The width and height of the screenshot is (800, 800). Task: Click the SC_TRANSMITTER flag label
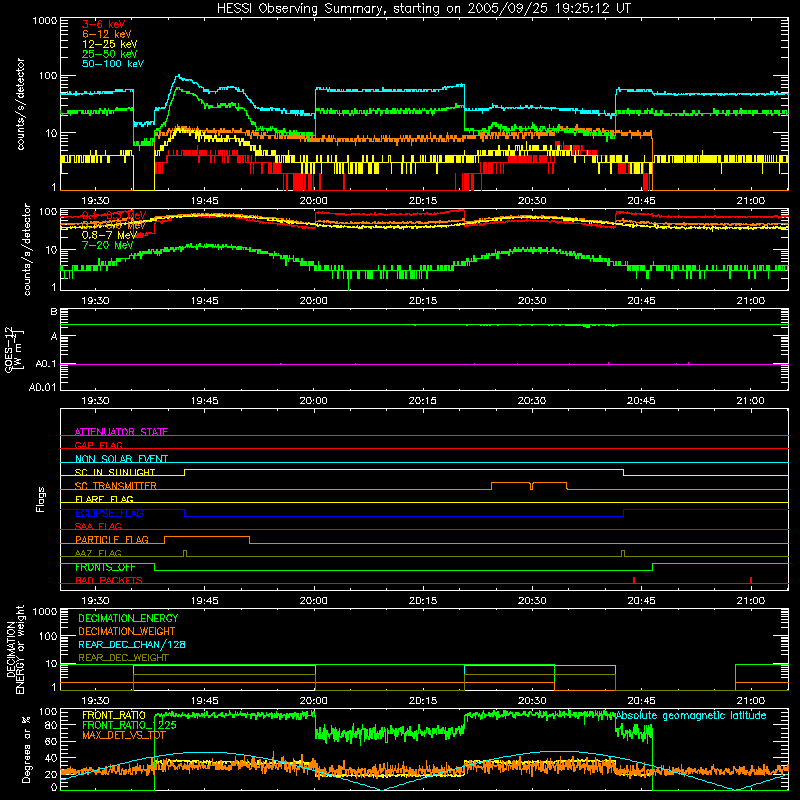[x=116, y=486]
